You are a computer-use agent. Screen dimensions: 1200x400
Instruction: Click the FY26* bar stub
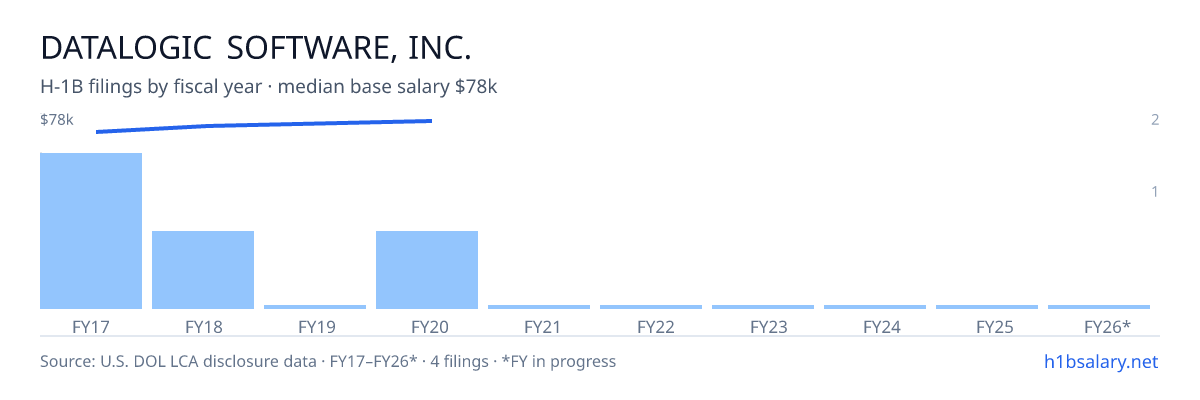click(x=1099, y=307)
